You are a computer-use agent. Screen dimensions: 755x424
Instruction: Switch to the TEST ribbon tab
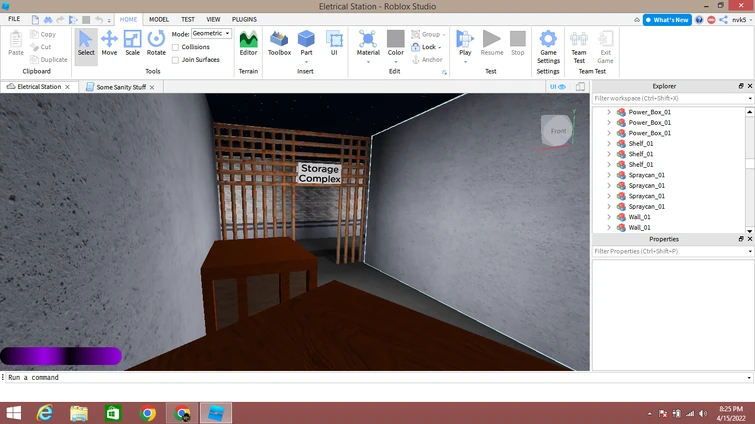point(188,19)
